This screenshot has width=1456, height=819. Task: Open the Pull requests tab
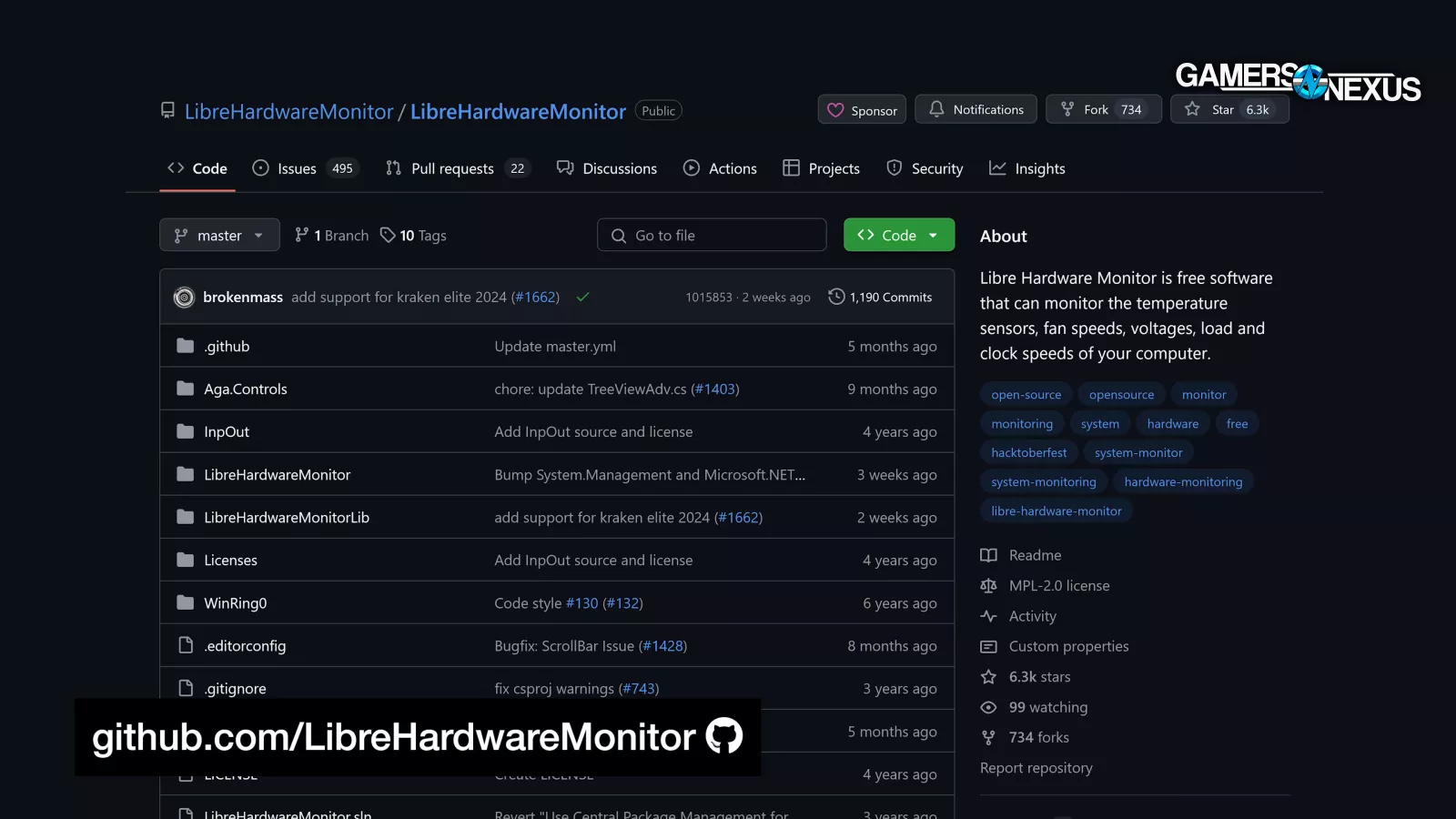pos(452,168)
